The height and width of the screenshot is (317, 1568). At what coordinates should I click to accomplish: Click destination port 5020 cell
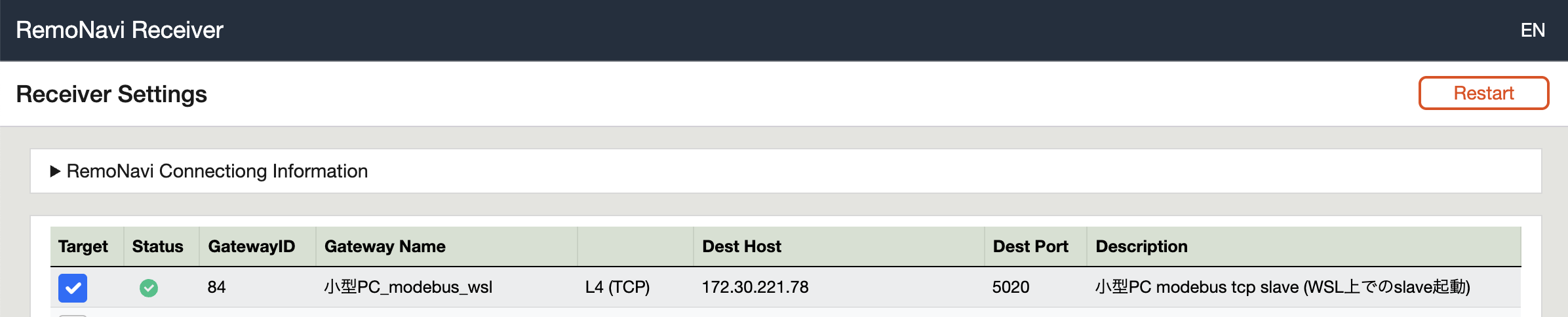pyautogui.click(x=1011, y=287)
